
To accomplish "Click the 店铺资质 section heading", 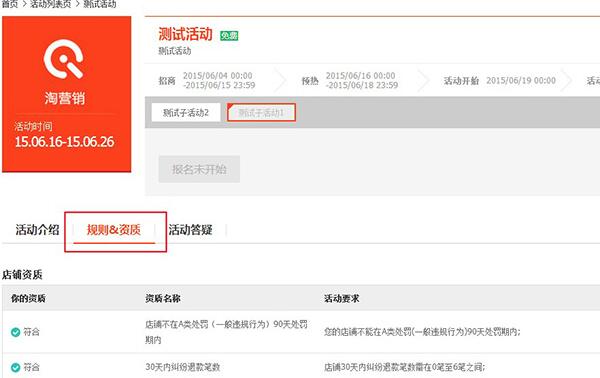I will [x=22, y=274].
